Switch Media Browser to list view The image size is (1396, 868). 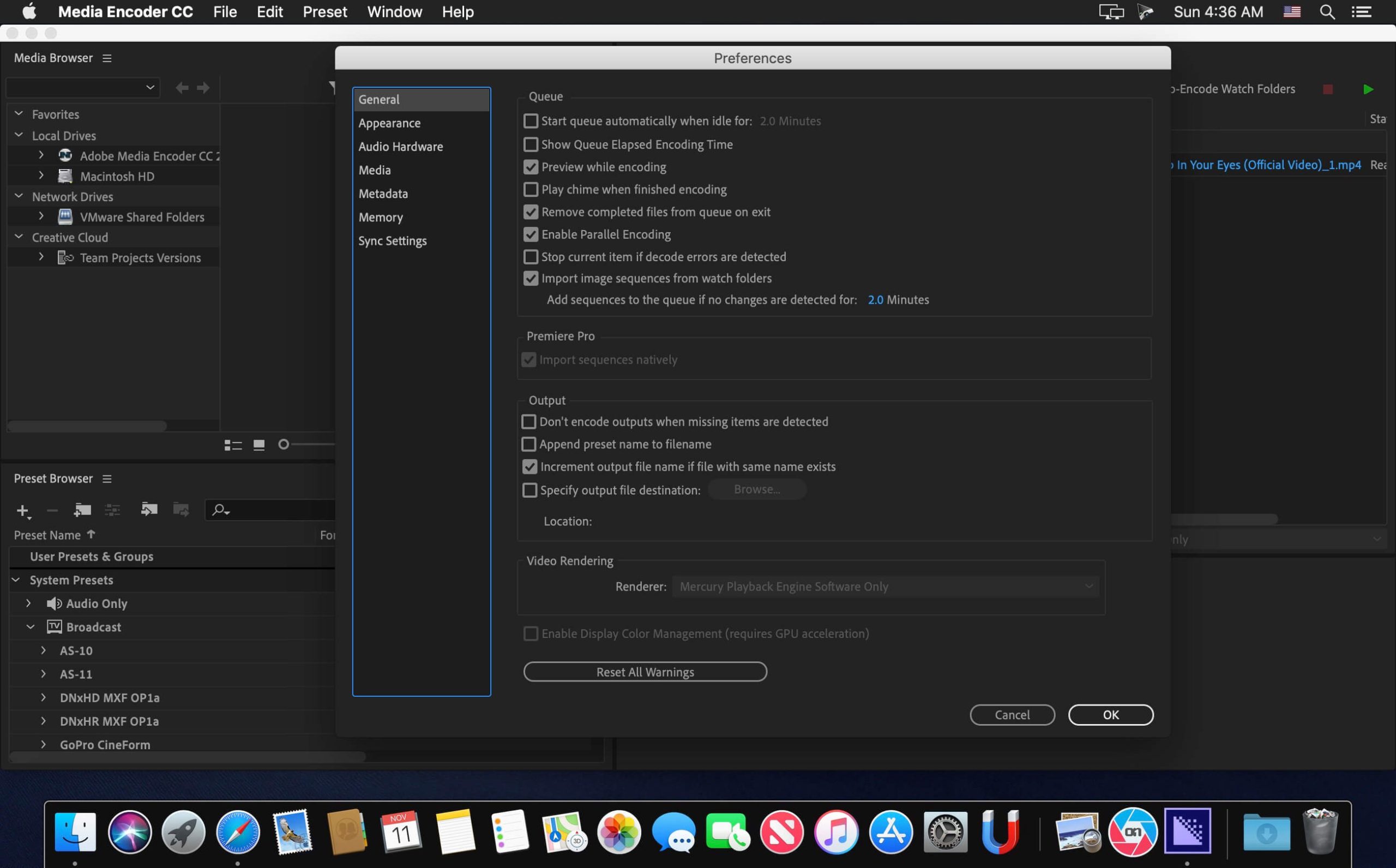coord(232,445)
